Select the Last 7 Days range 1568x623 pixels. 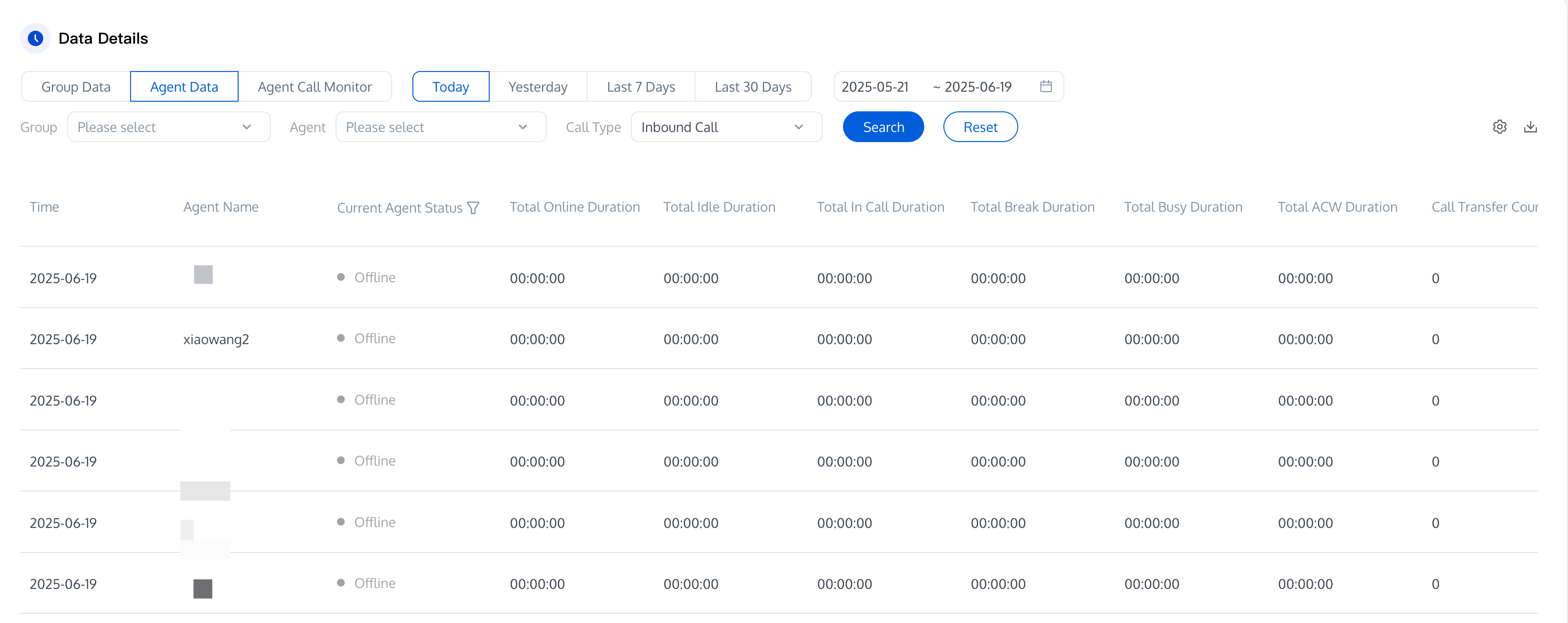coord(640,87)
